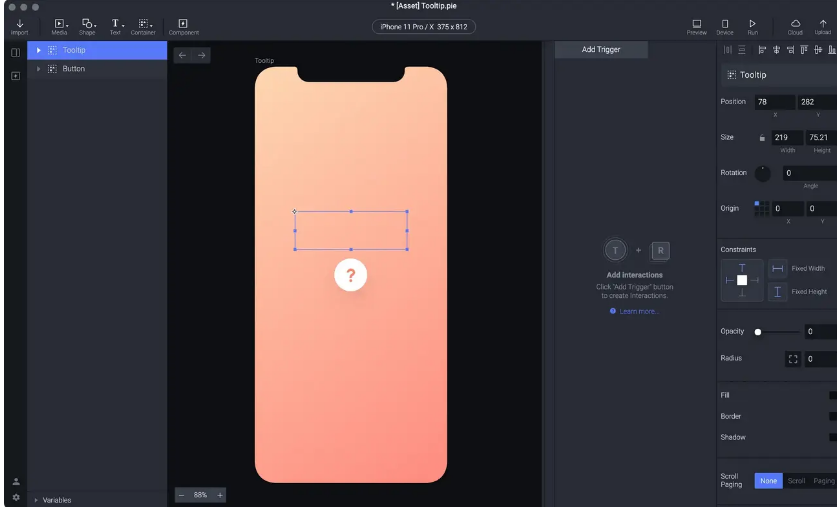
Task: Distribute horizontally icon in align bar
Action: (x=728, y=50)
